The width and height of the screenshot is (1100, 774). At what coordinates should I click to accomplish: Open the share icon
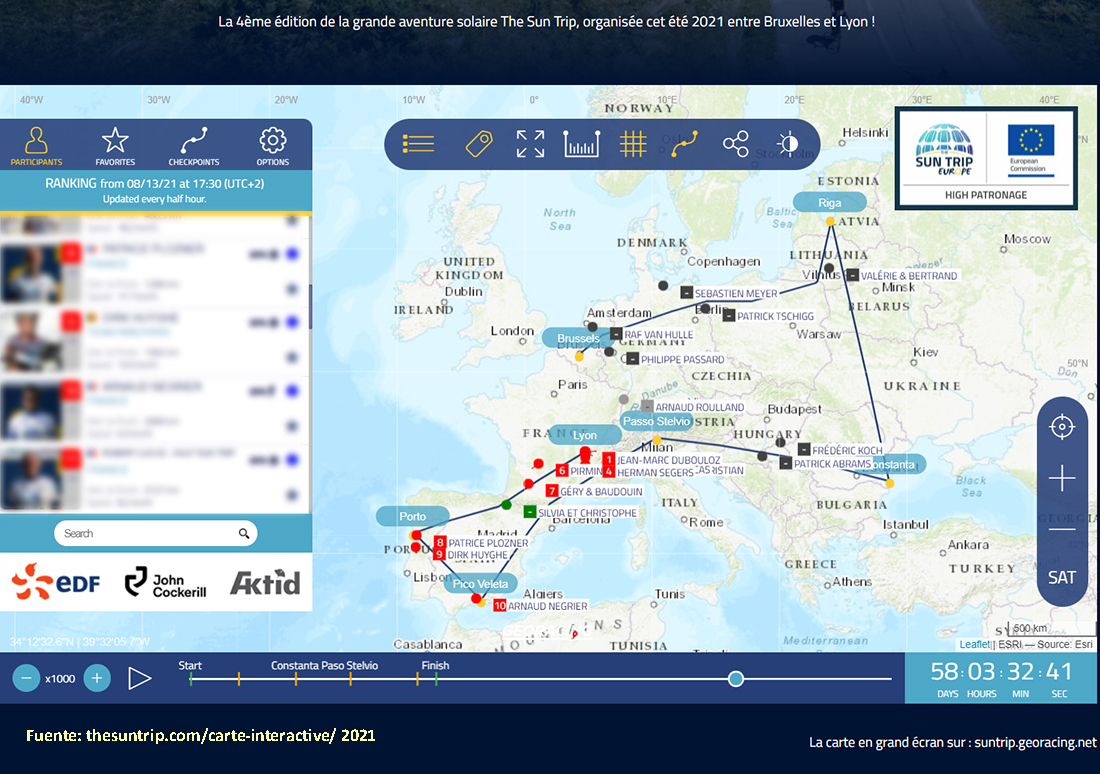tap(736, 144)
